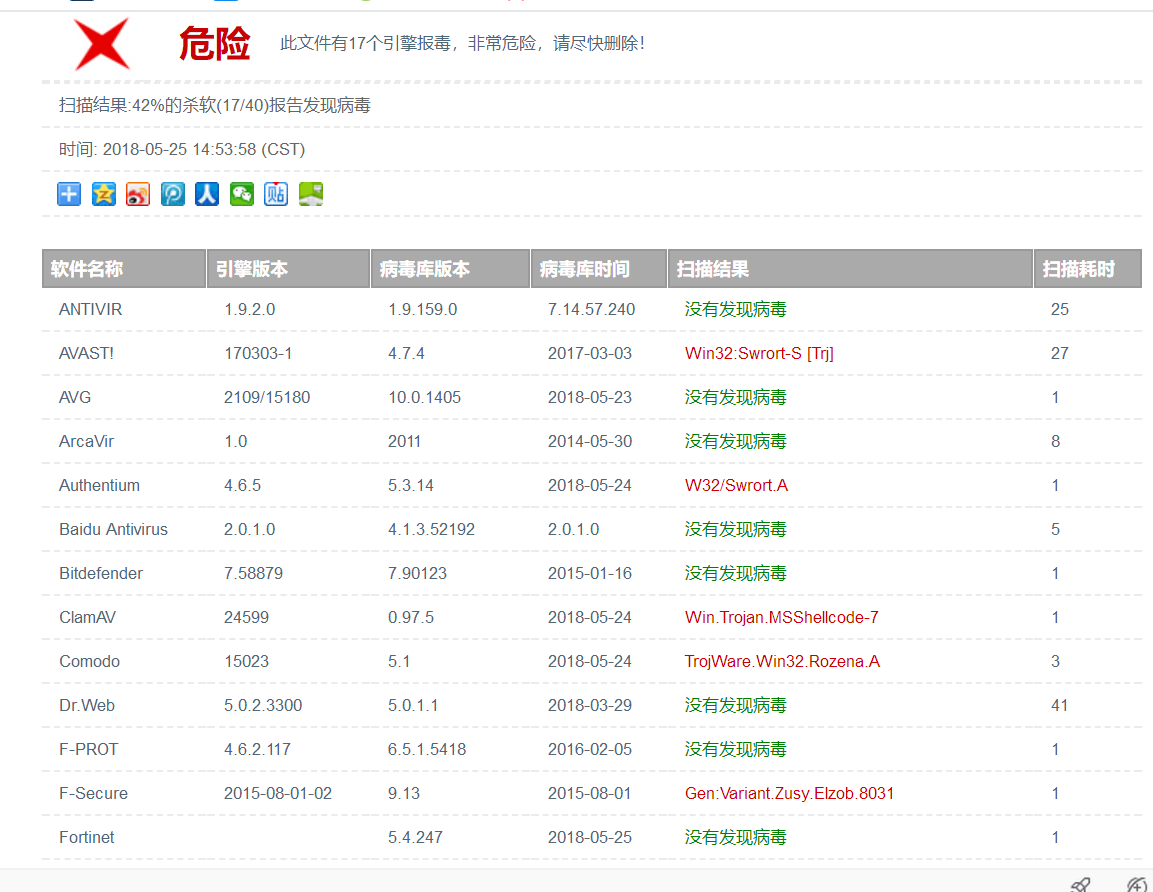Share to Baidu Tieba icon
This screenshot has width=1153, height=892.
[276, 194]
